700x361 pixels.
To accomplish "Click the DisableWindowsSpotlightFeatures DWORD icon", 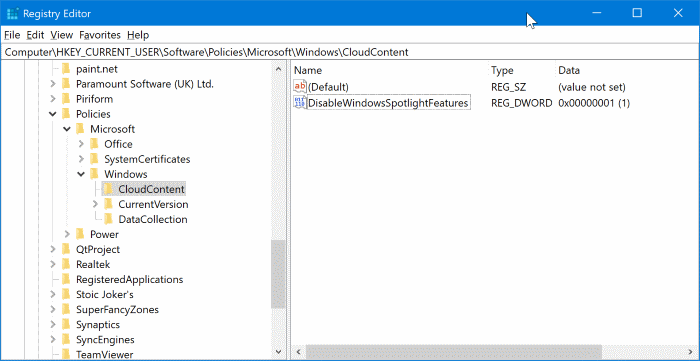I will click(x=300, y=103).
